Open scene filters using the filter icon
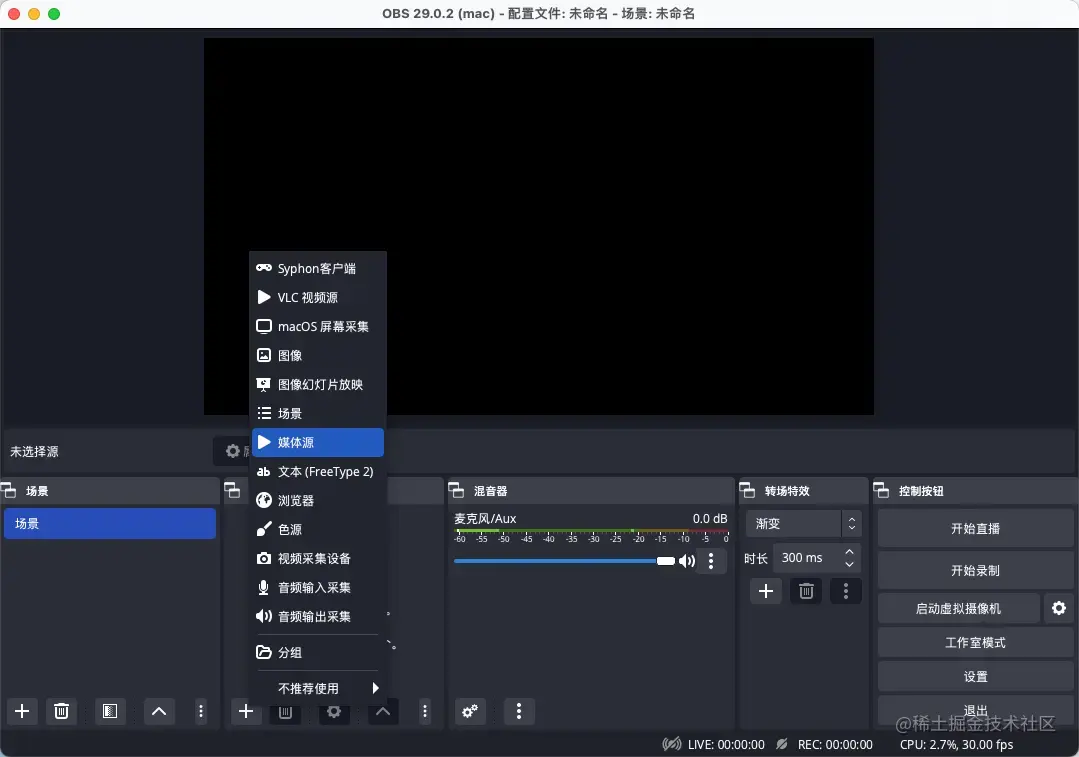 tap(110, 711)
